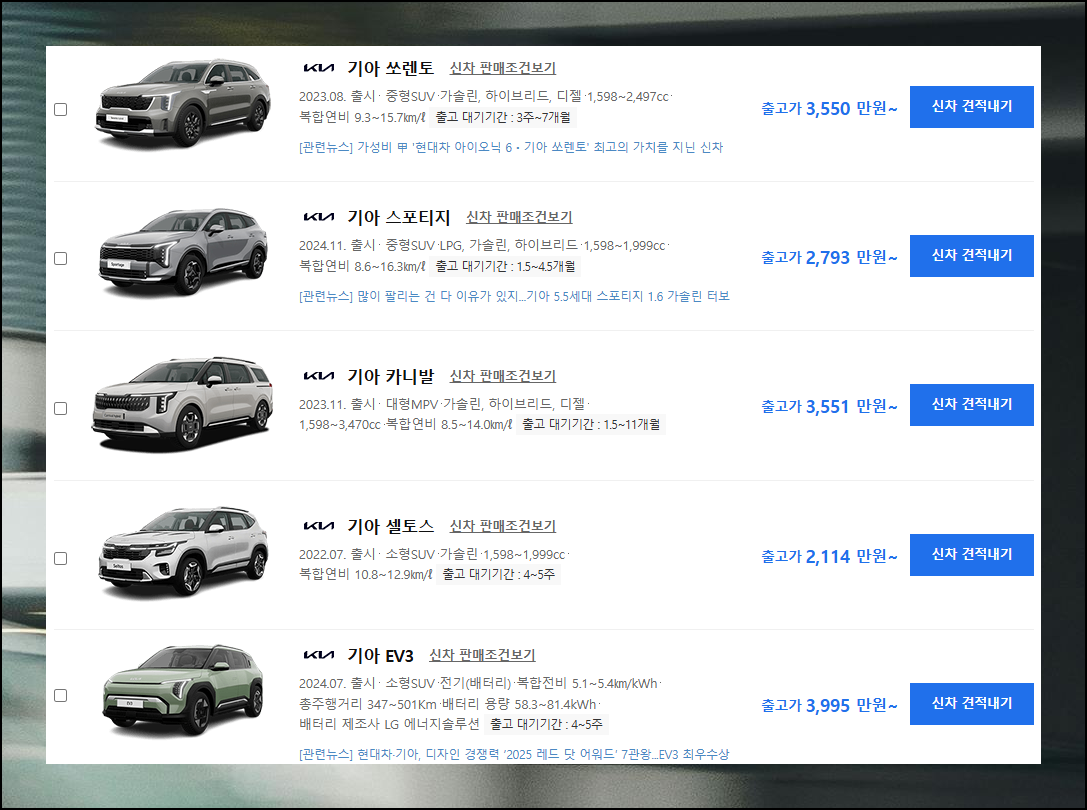Viewport: 1087px width, 810px height.
Task: Click the 복합연비 8.6~16.3km/ℓ text
Action: (362, 266)
